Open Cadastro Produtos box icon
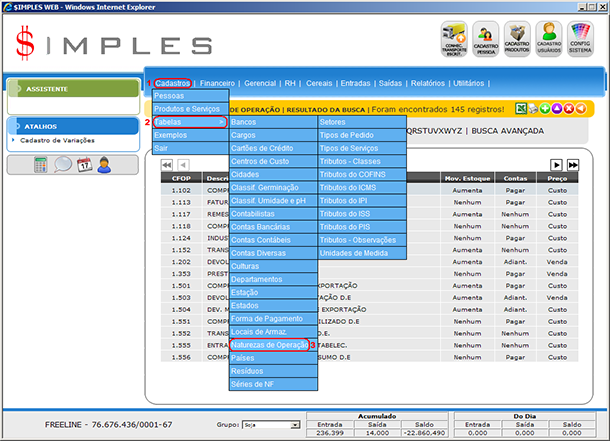610x441 pixels. click(517, 38)
